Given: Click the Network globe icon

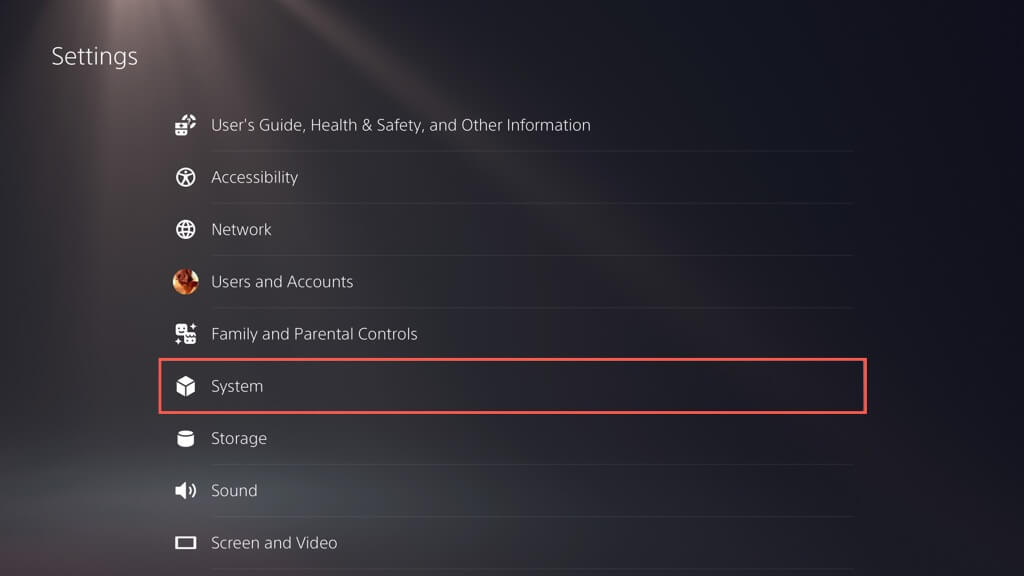Looking at the screenshot, I should [186, 229].
